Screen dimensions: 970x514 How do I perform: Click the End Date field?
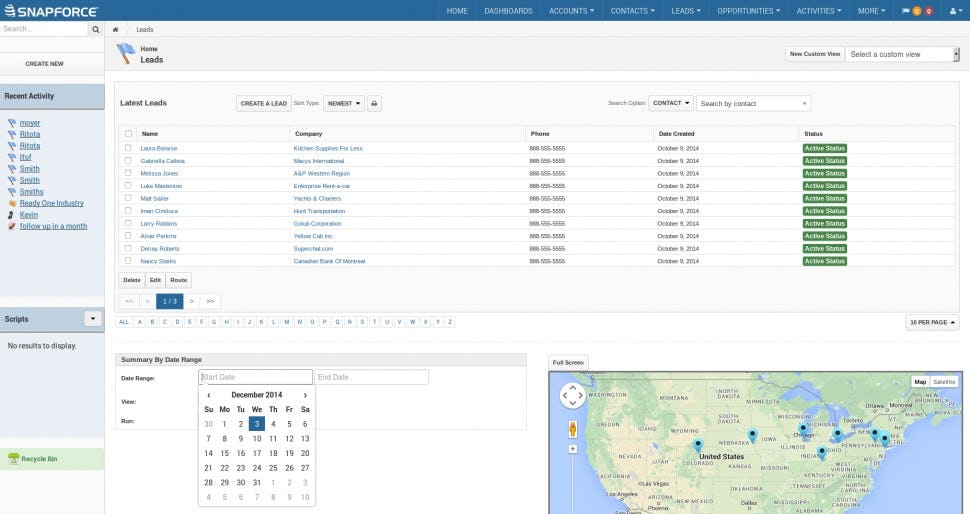point(371,377)
